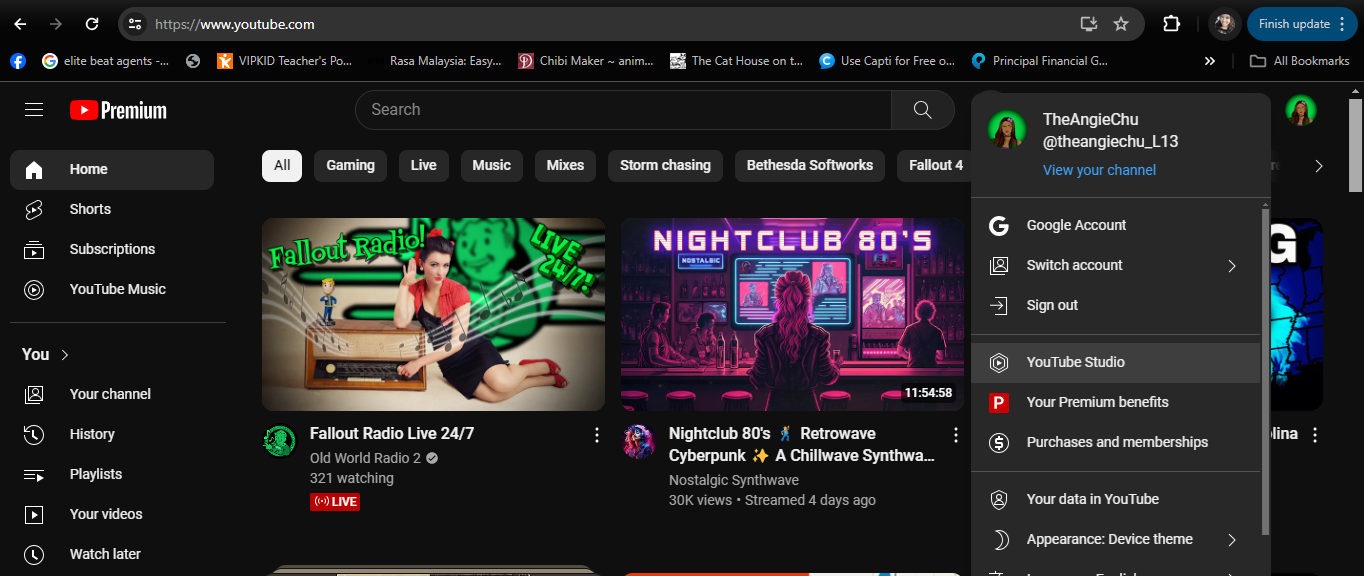Click the magnifying glass search button
1364x576 pixels.
coord(923,110)
